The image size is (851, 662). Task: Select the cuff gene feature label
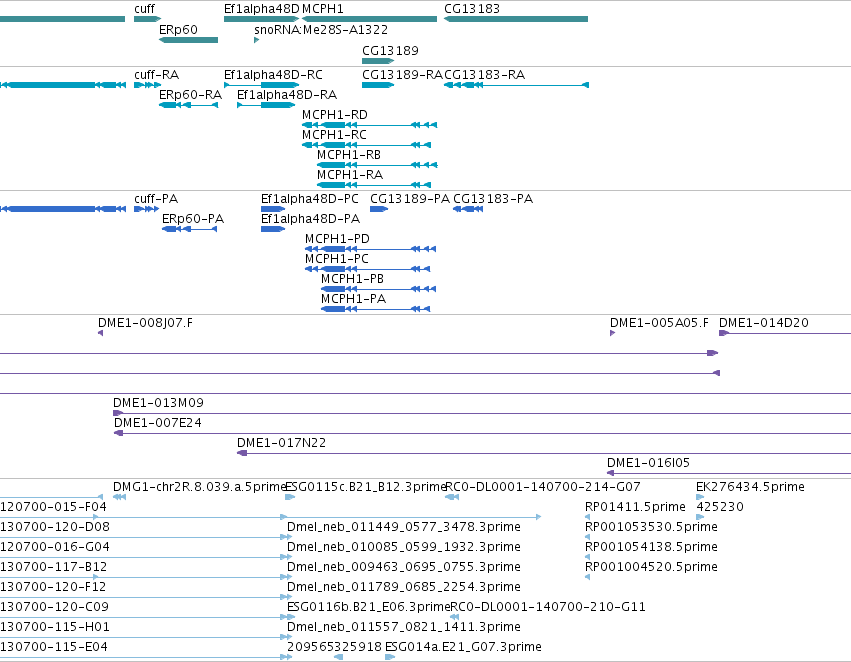(144, 9)
